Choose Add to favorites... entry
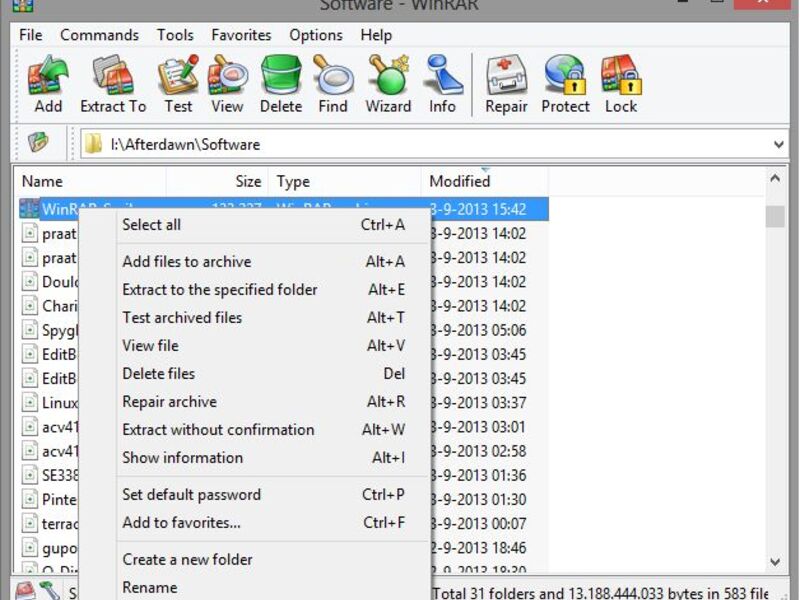The image size is (800, 600). [x=273, y=522]
